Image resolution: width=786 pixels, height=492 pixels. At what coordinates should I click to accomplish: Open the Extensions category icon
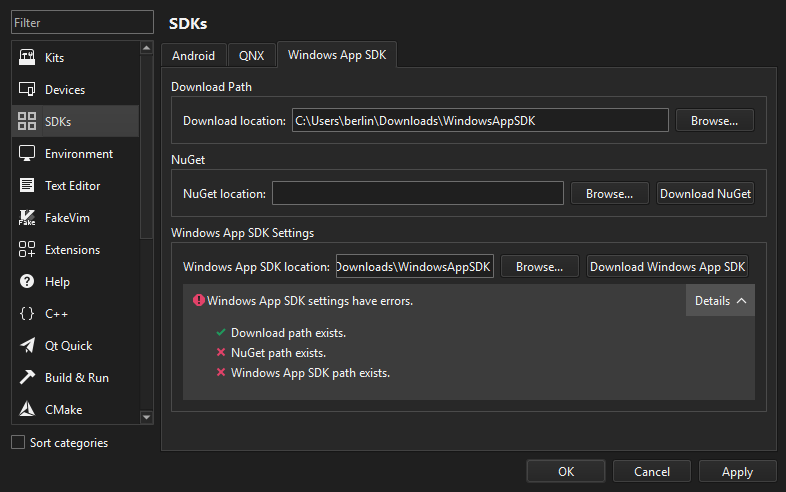coord(27,250)
